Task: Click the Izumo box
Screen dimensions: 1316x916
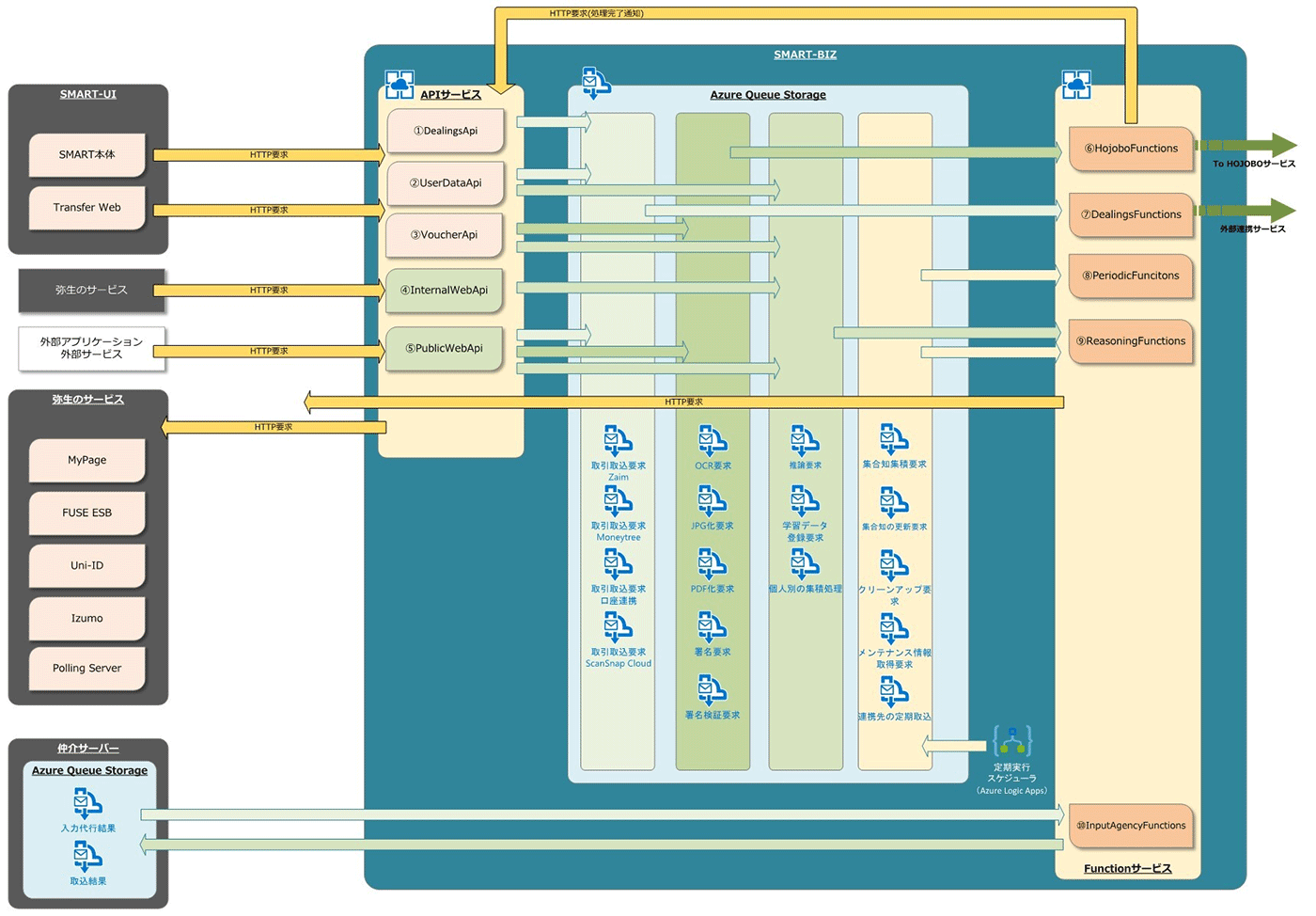Action: coord(87,619)
